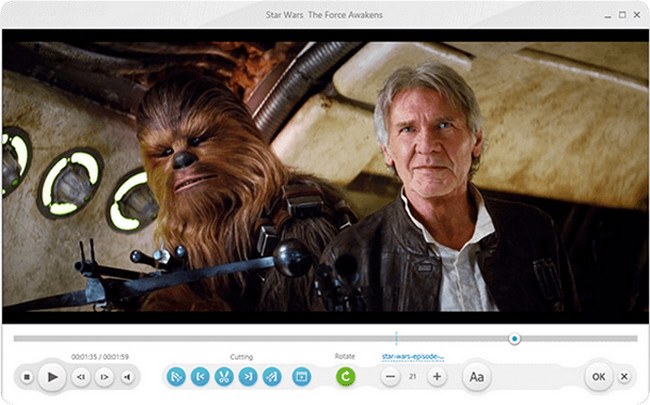Screen dimensions: 650x405
Task: Step back one frame
Action: coord(81,377)
